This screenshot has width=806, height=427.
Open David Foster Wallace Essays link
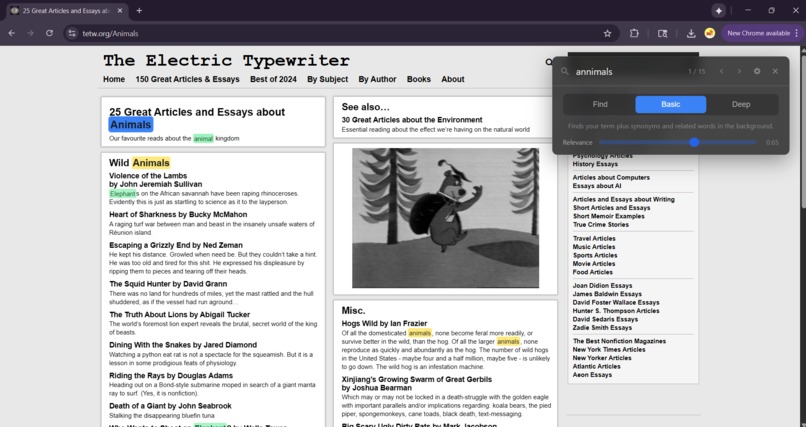pyautogui.click(x=616, y=303)
